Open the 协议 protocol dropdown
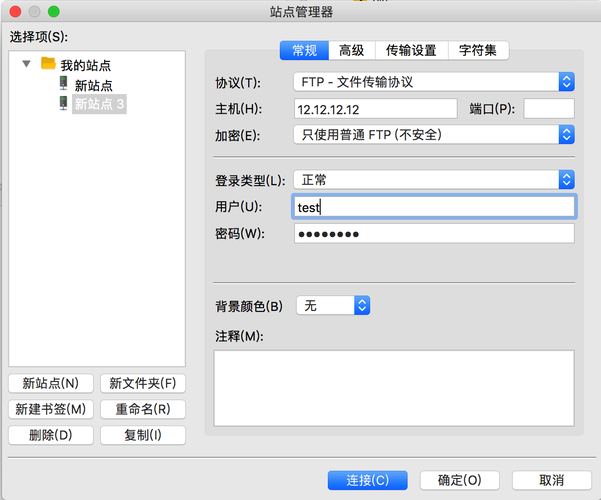The width and height of the screenshot is (601, 500). (x=434, y=82)
